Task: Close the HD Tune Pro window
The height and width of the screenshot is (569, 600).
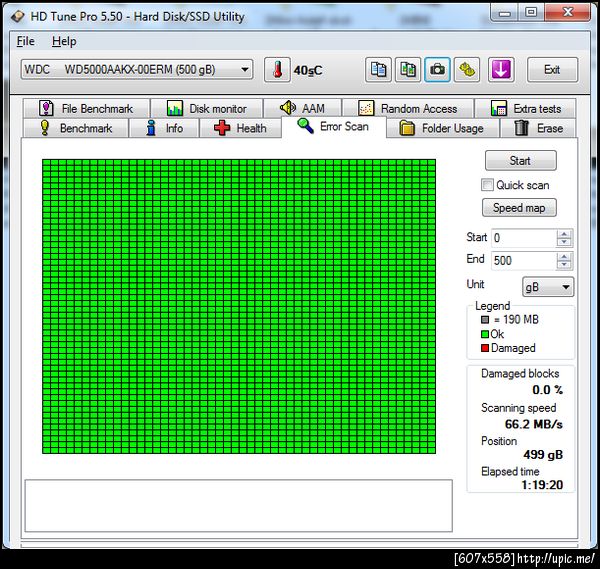Action: point(567,13)
